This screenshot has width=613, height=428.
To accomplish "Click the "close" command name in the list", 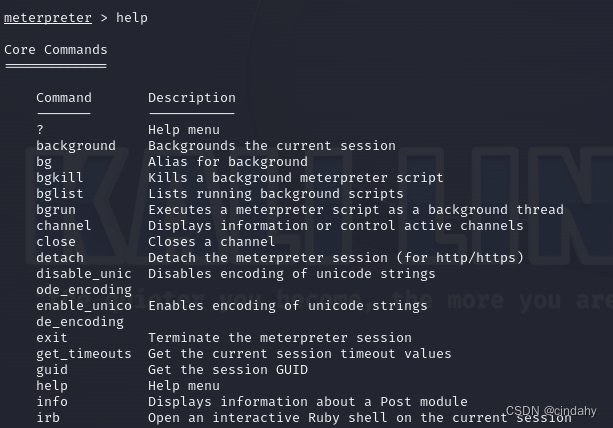I will 56,241.
